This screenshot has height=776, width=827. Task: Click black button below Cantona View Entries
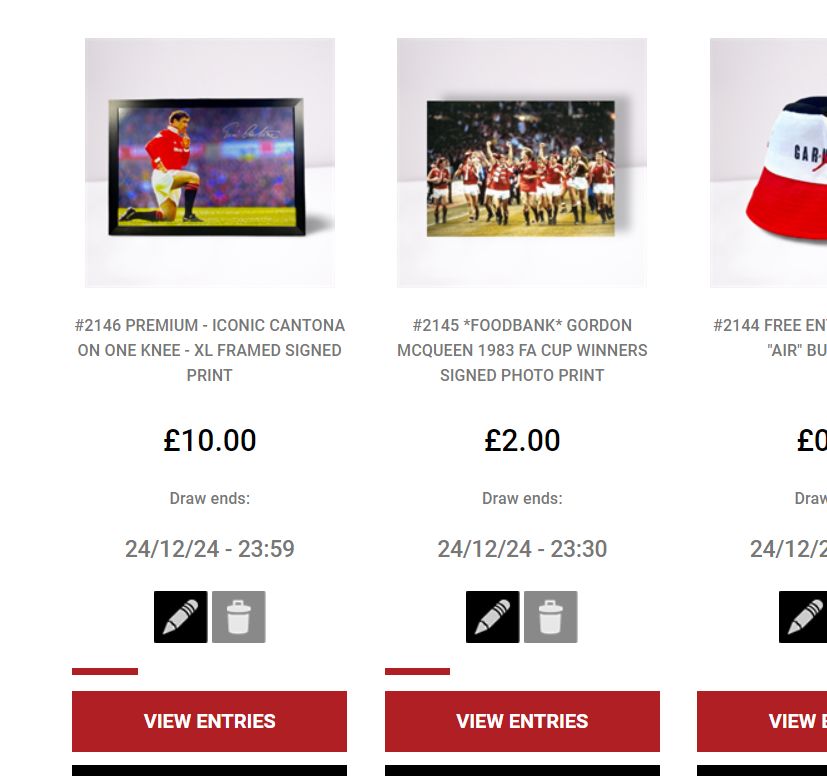[209, 770]
